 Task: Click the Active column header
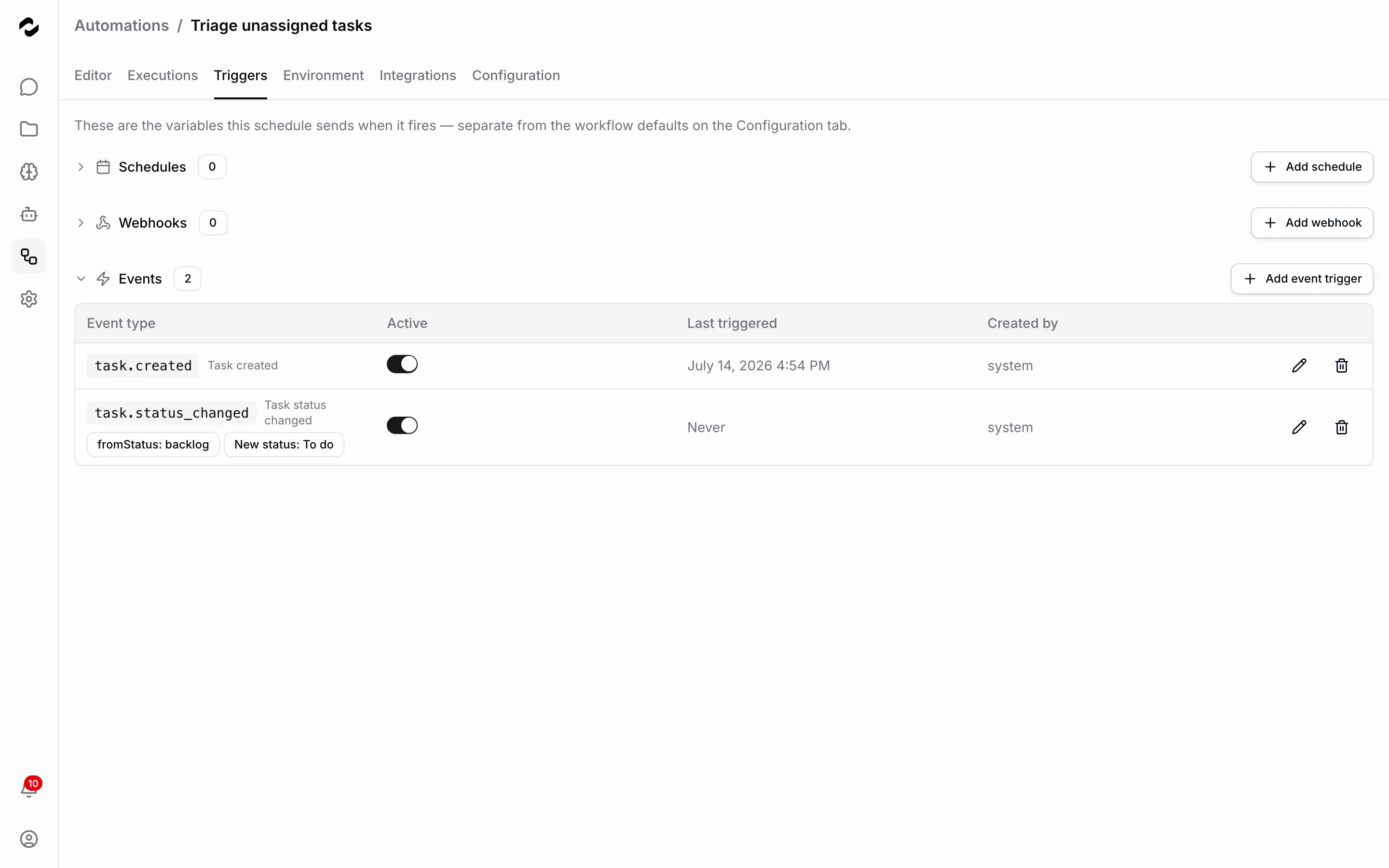click(x=408, y=323)
